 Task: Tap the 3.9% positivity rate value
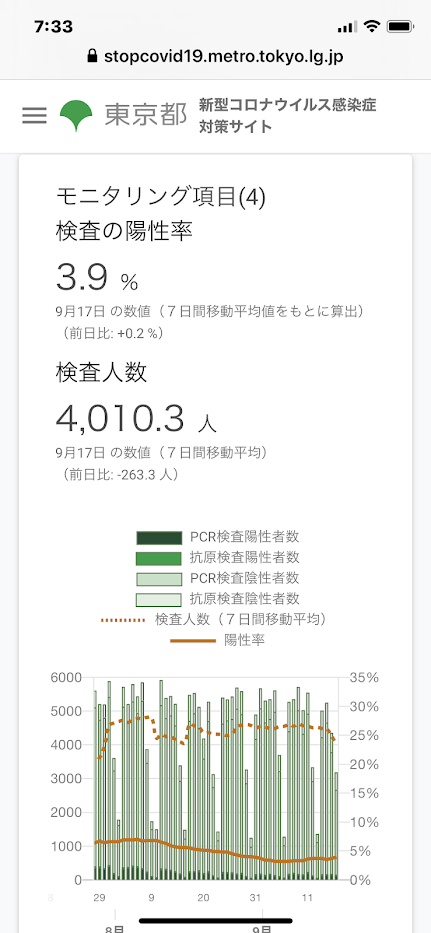click(97, 278)
